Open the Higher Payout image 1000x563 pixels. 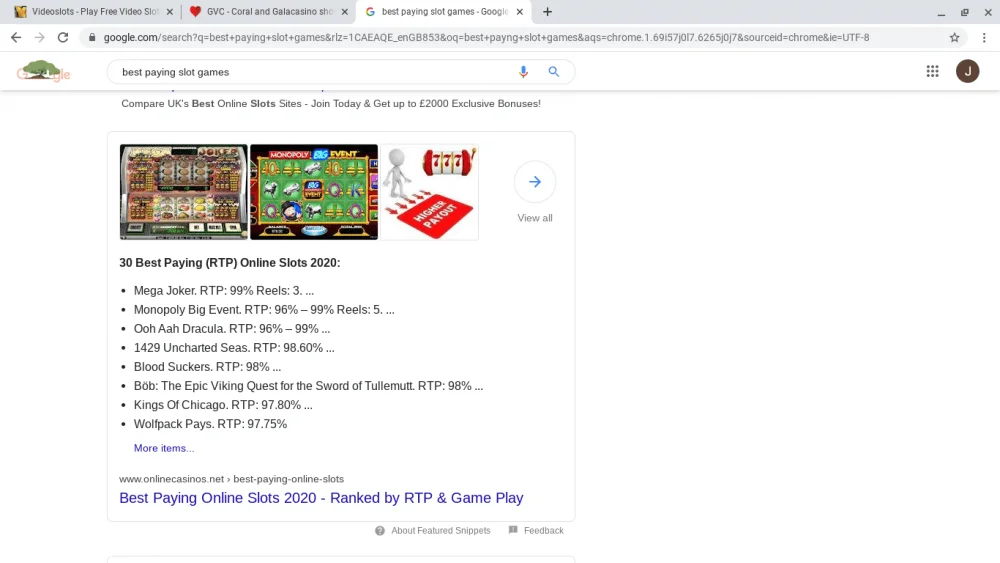429,192
